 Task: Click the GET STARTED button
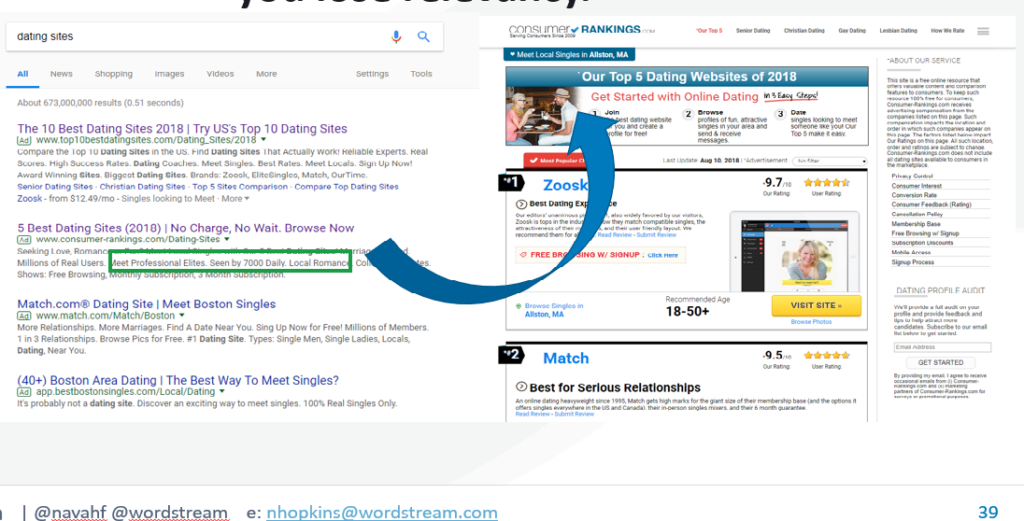click(x=940, y=362)
